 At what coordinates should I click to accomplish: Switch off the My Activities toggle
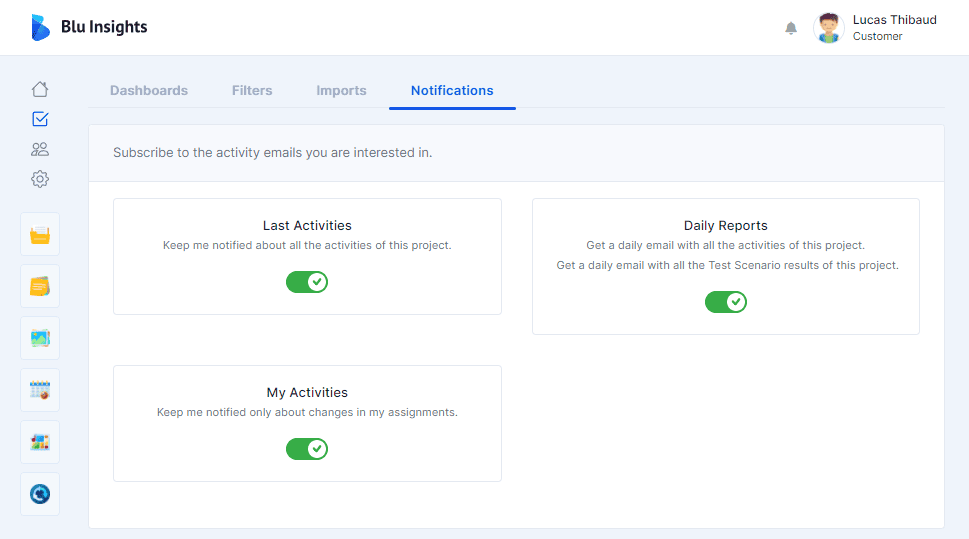307,449
